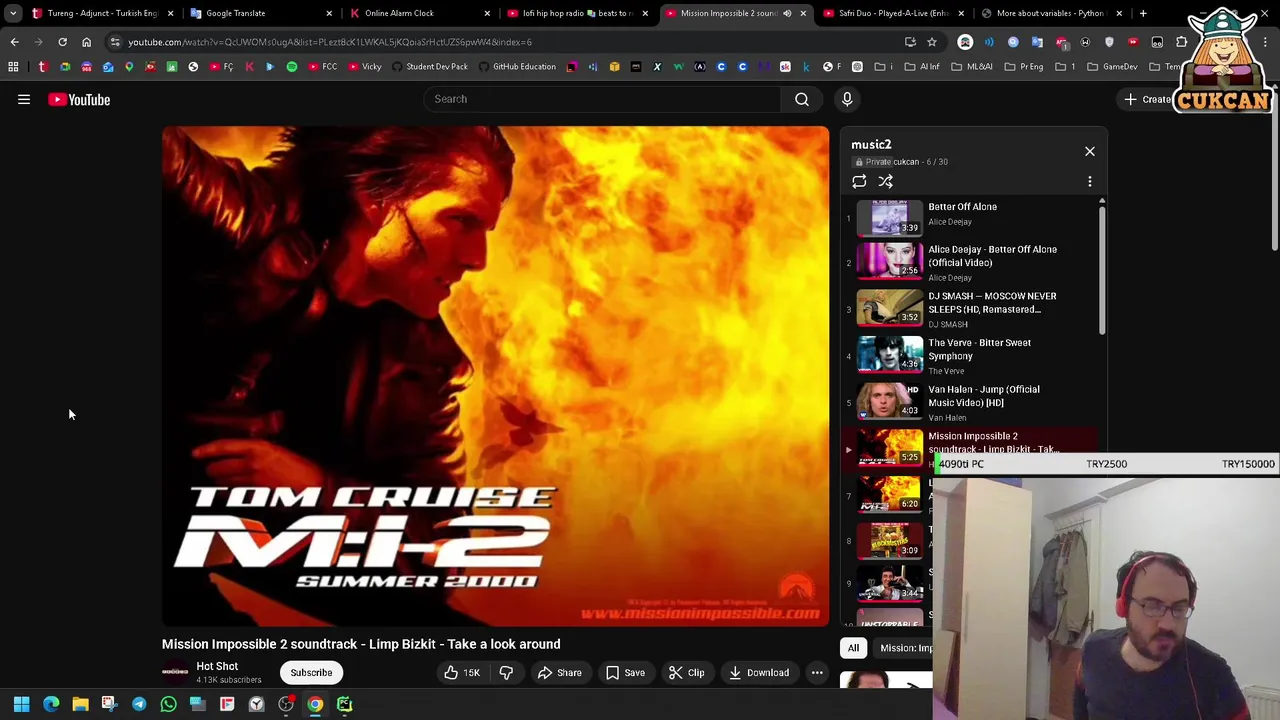Open the tab search dropdown arrow
Image resolution: width=1280 pixels, height=720 pixels.
click(x=13, y=13)
